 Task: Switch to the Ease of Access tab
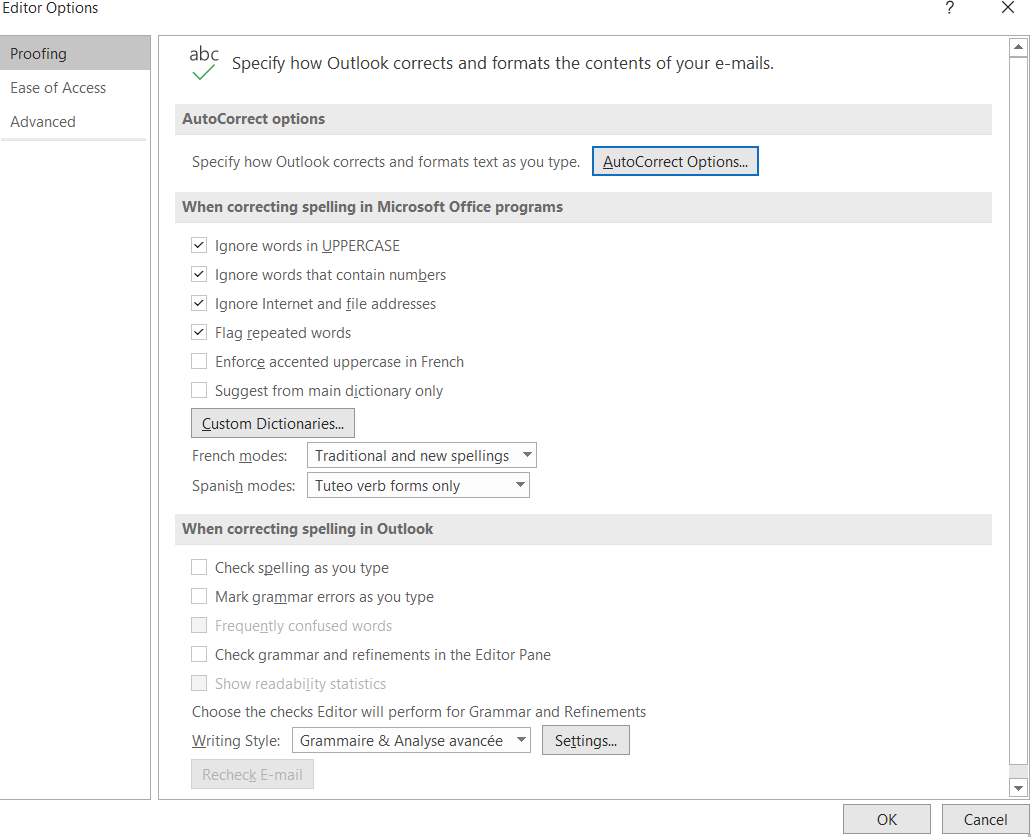[58, 88]
